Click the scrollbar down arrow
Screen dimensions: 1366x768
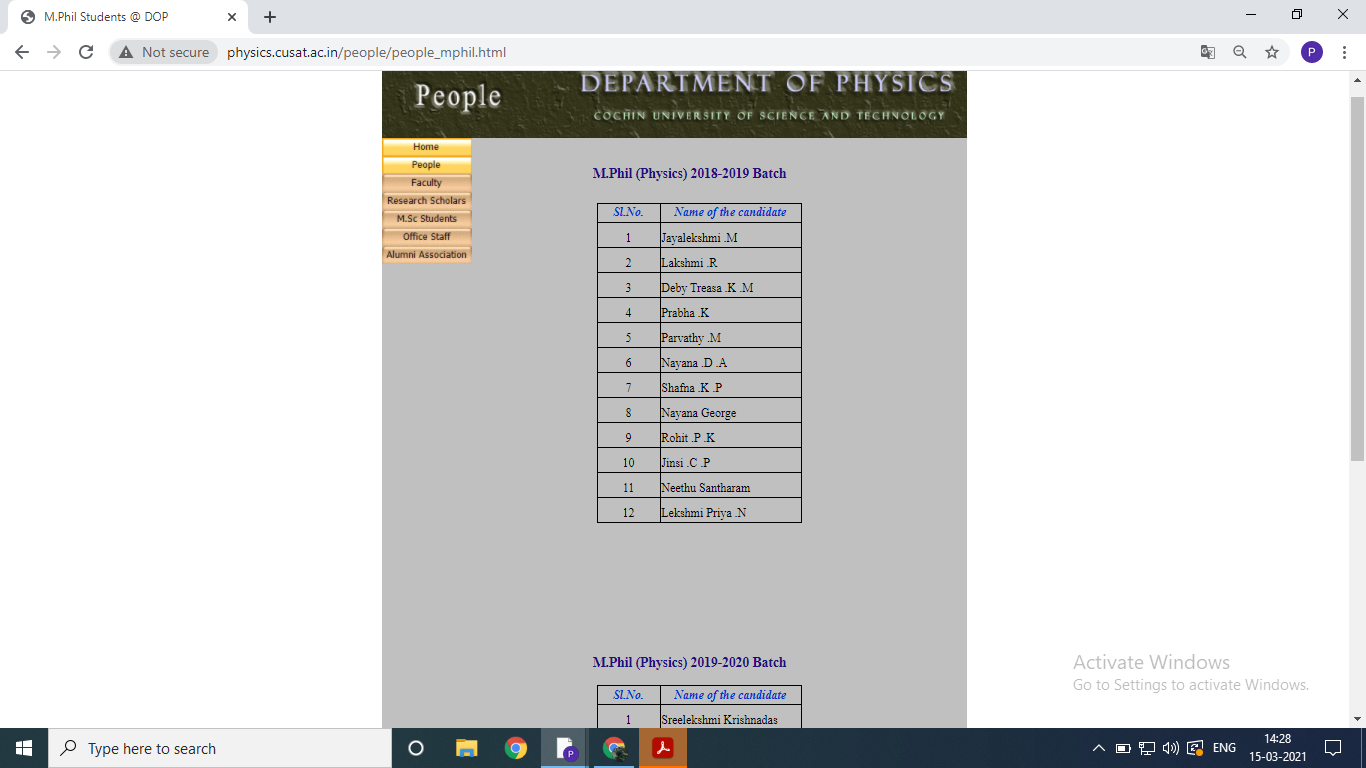point(1357,719)
